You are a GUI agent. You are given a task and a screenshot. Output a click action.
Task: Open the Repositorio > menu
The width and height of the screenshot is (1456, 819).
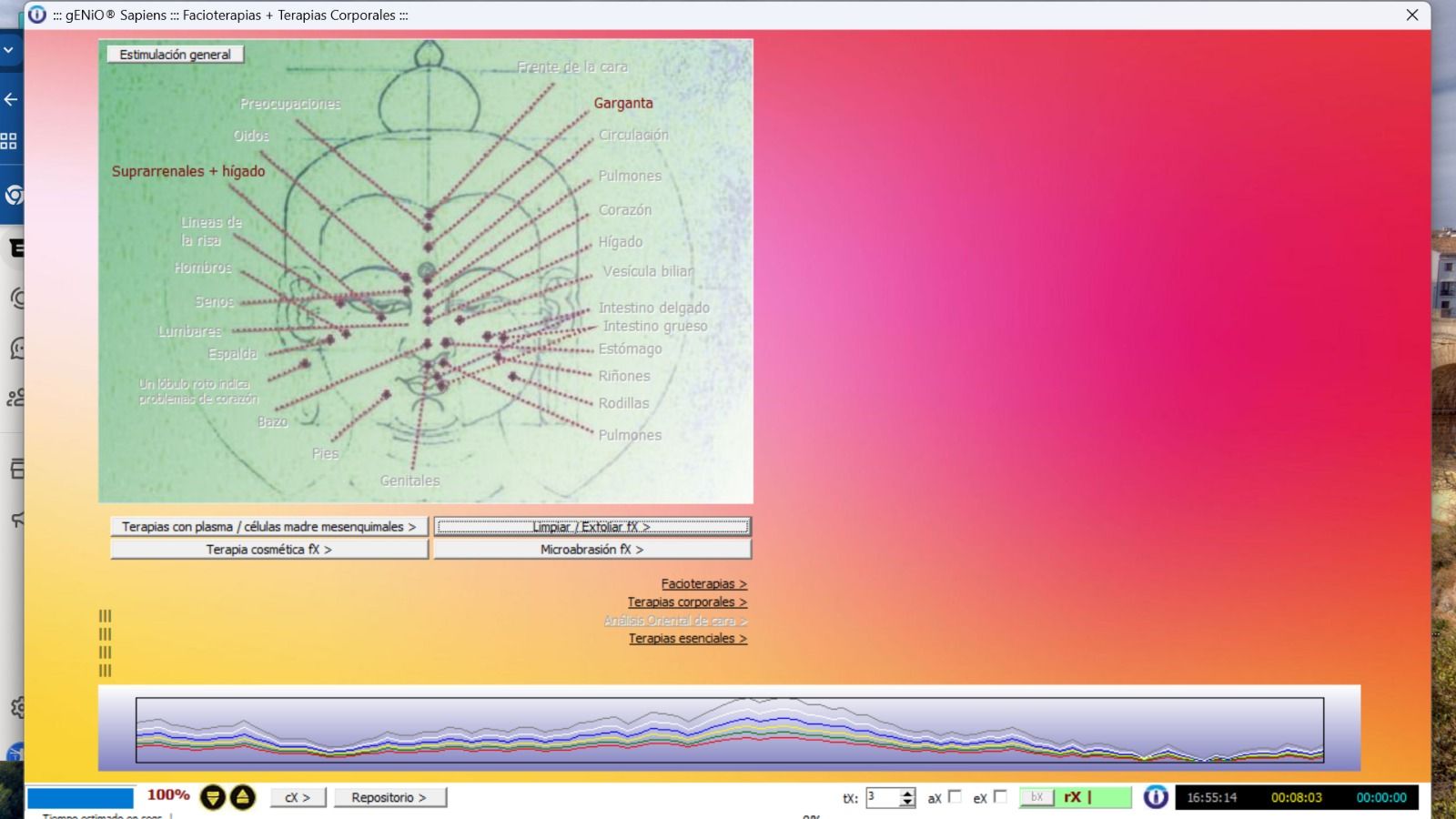point(389,797)
